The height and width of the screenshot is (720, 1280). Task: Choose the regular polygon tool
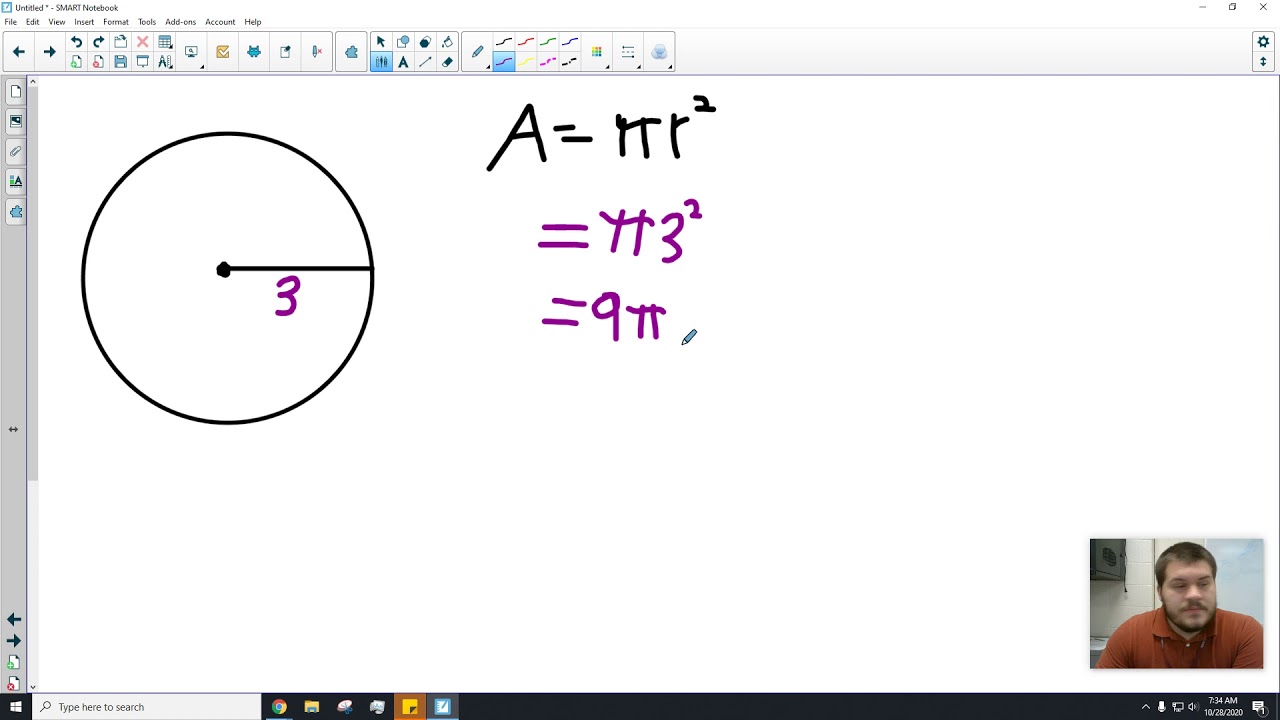coord(425,42)
